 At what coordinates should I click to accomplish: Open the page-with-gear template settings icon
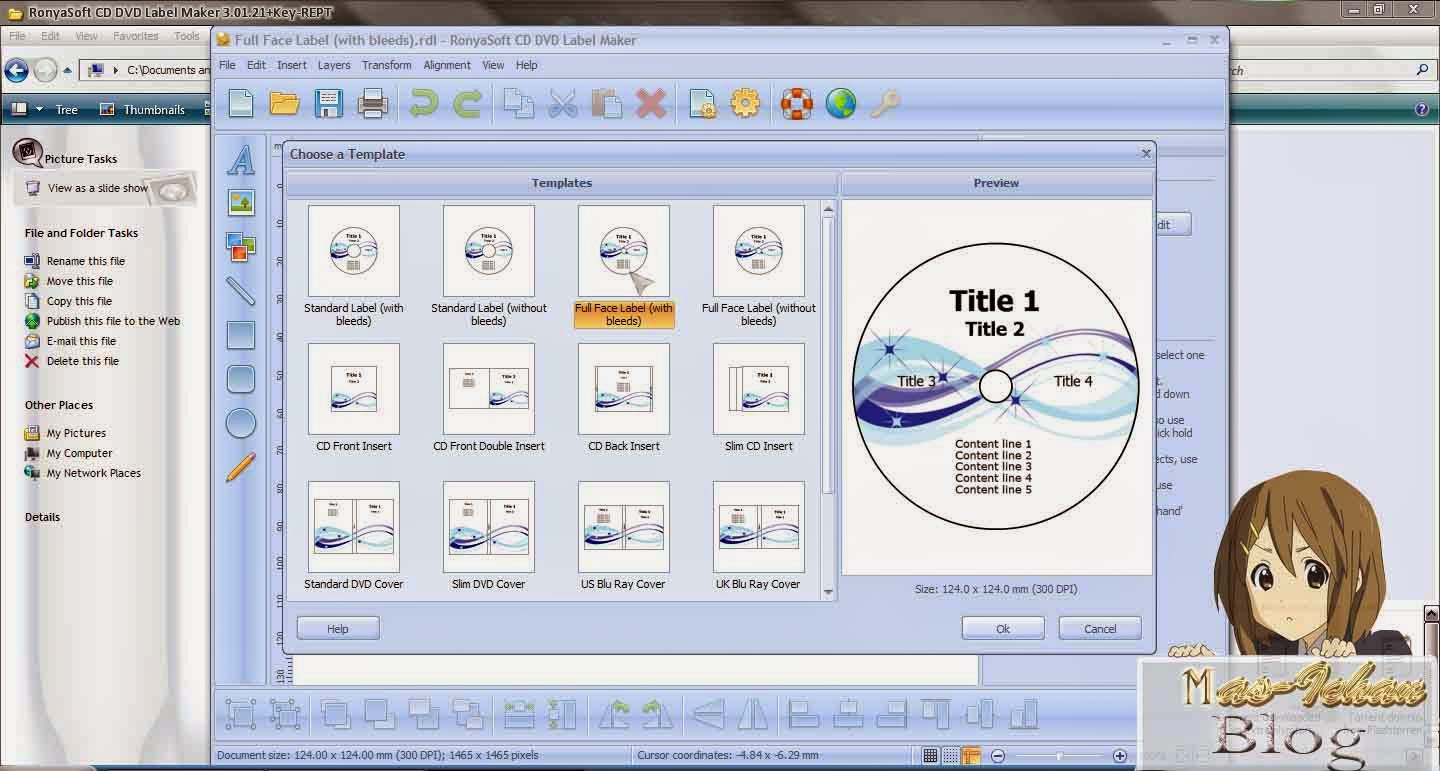click(x=702, y=103)
